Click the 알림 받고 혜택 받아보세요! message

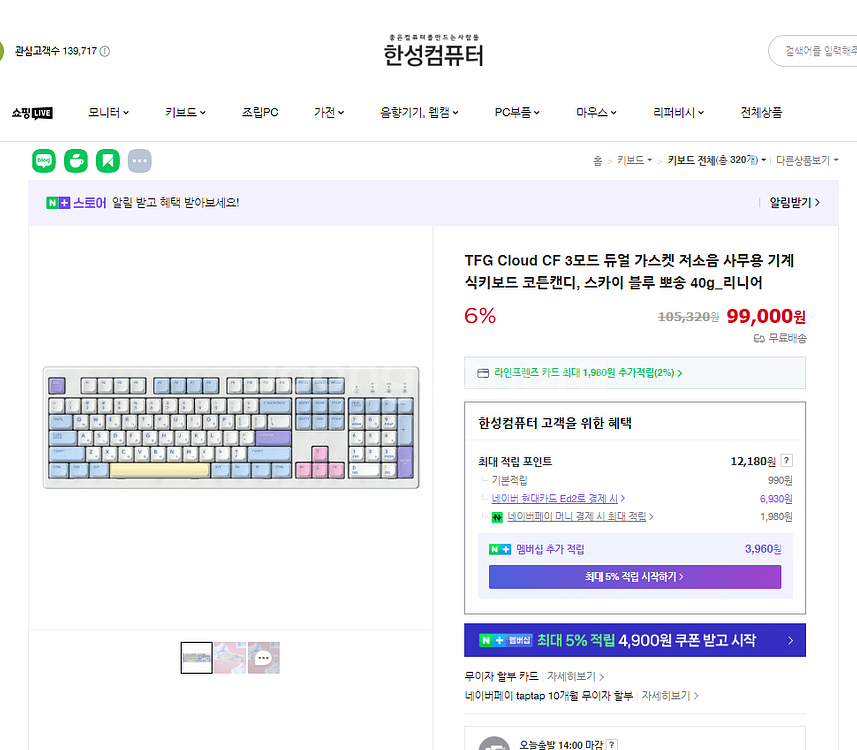pyautogui.click(x=175, y=203)
